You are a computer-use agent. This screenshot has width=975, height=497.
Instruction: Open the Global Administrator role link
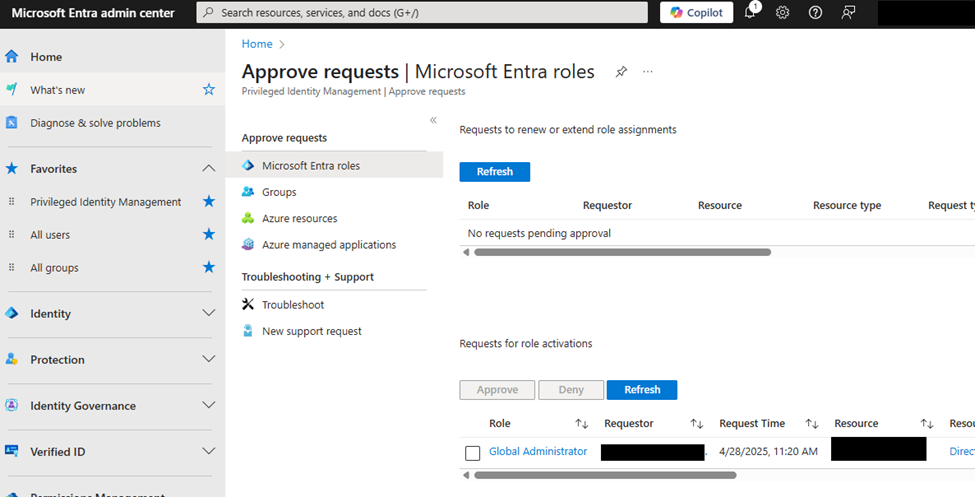[x=538, y=451]
